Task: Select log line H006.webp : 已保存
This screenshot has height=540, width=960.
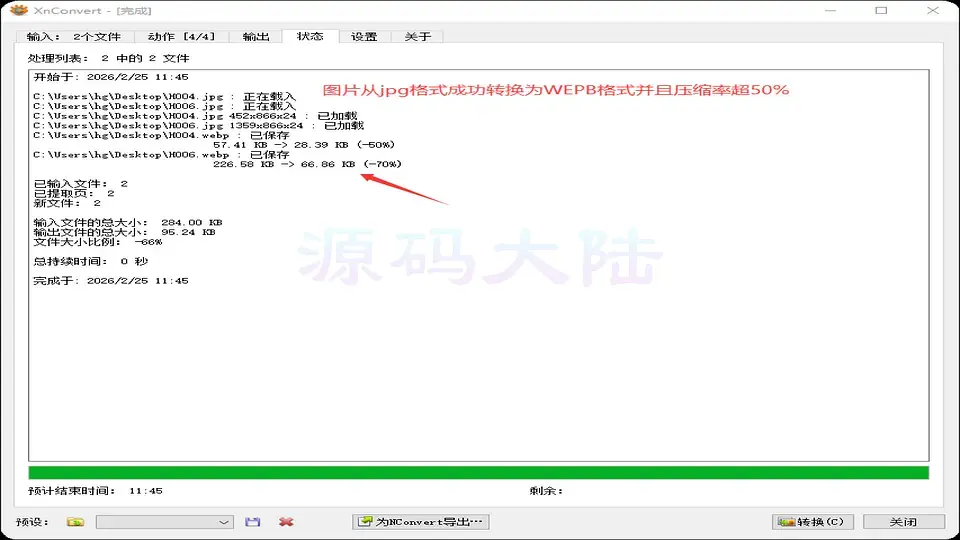Action: [162, 155]
